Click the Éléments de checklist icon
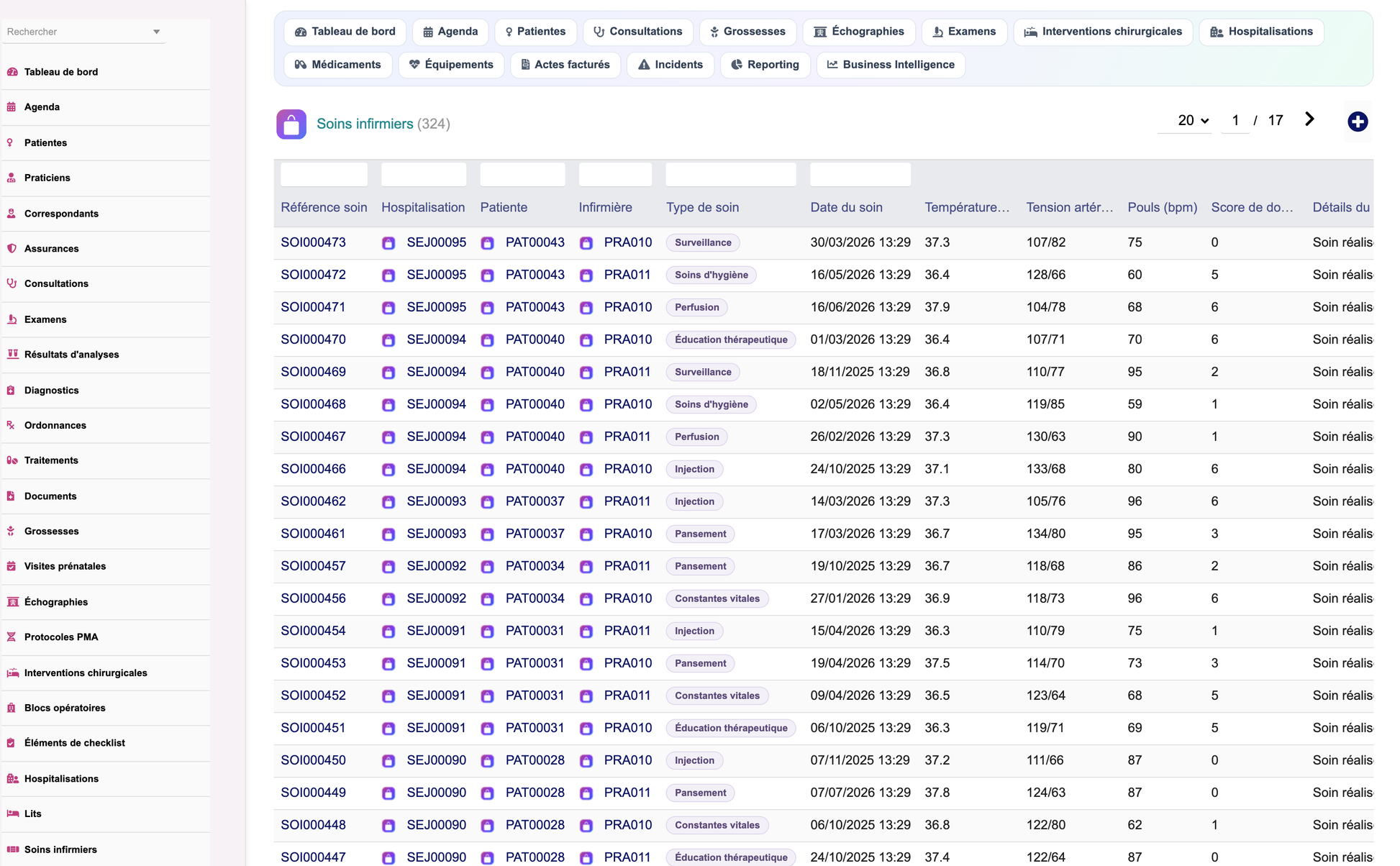1400x866 pixels. click(x=11, y=743)
